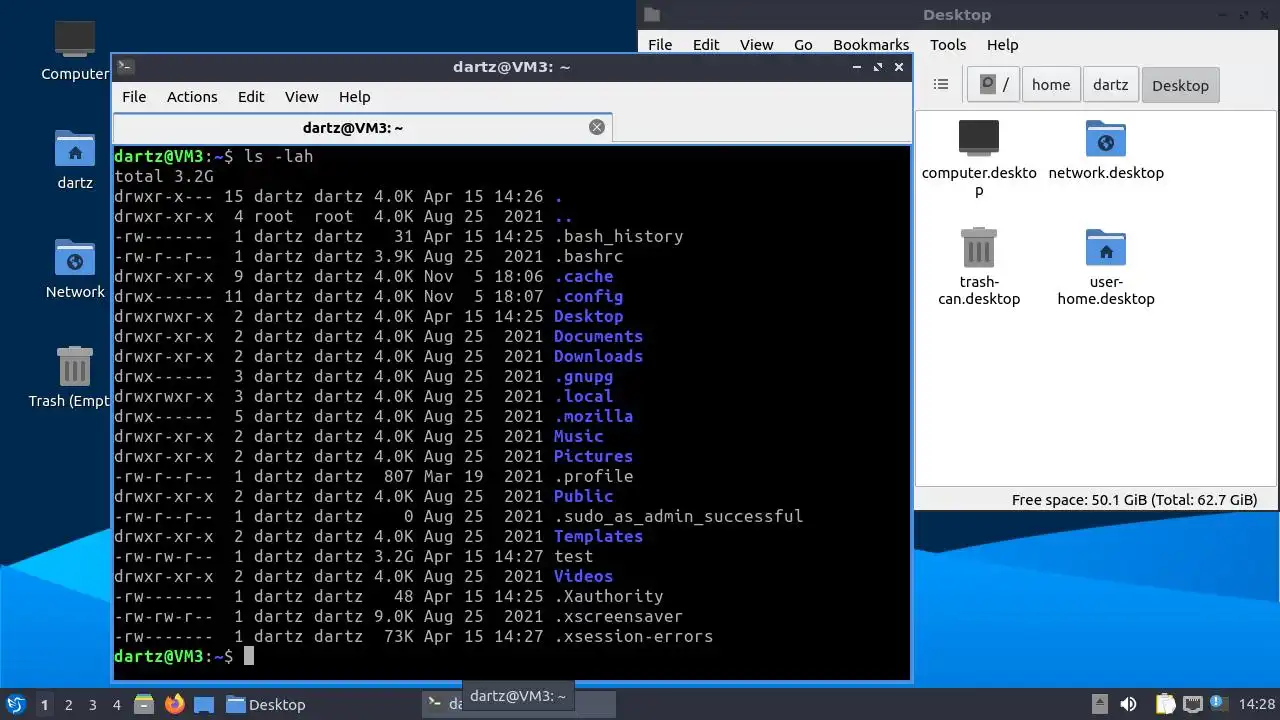Open the terminal File menu
The image size is (1280, 720).
point(134,97)
